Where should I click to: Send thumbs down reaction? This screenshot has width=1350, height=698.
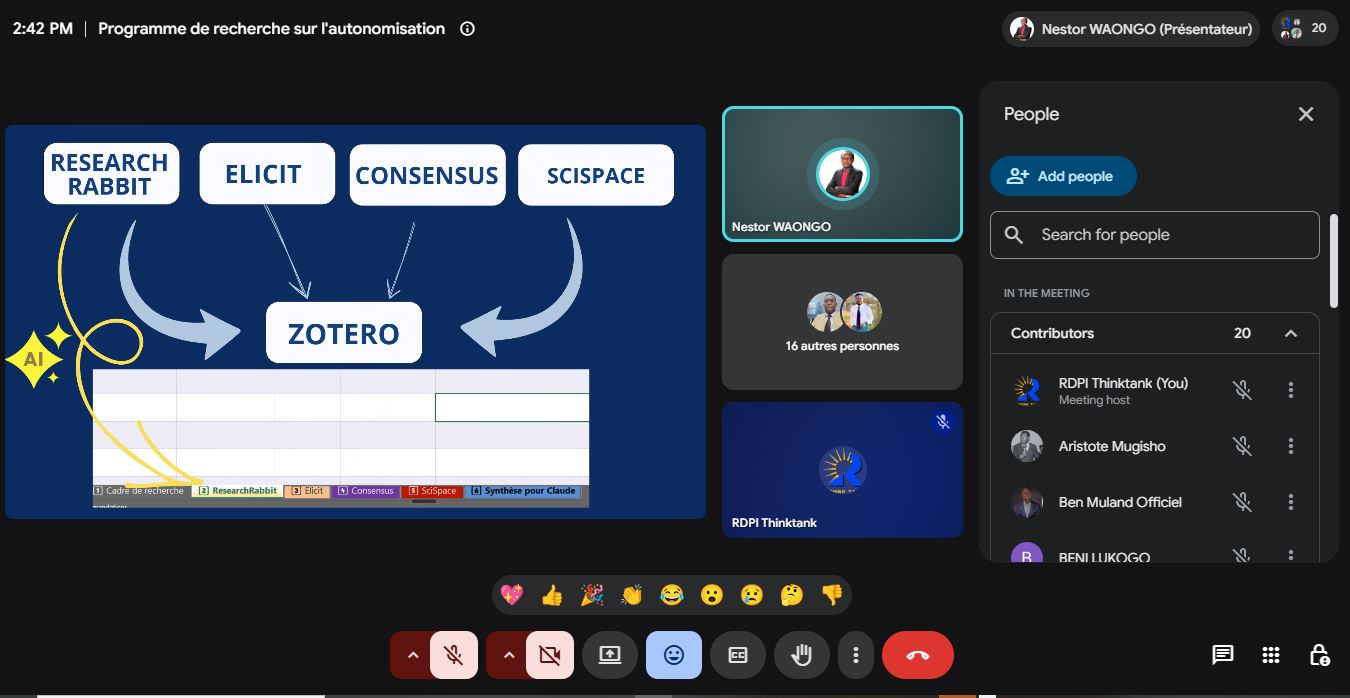[832, 595]
